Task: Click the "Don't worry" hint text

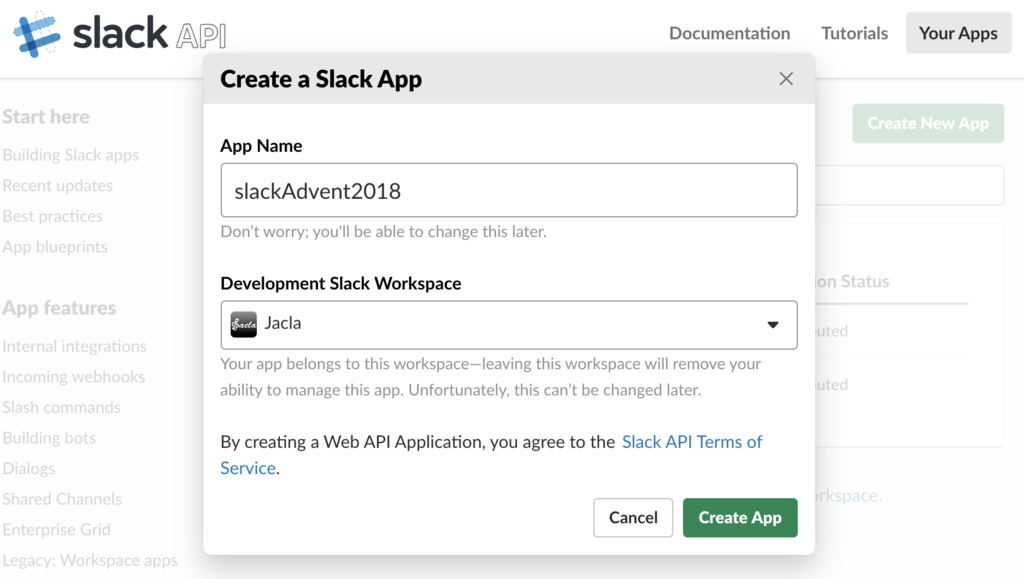Action: click(383, 232)
